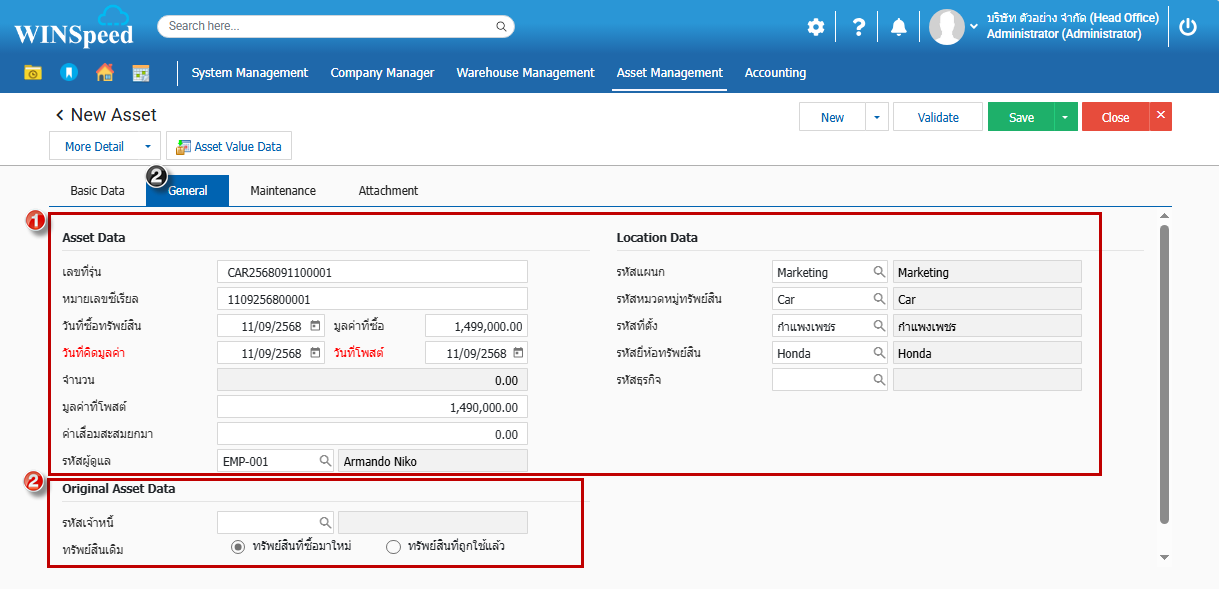
Task: Select the ทรัพย์สินที่ถูกใช้แล้ว radio option
Action: pyautogui.click(x=393, y=547)
